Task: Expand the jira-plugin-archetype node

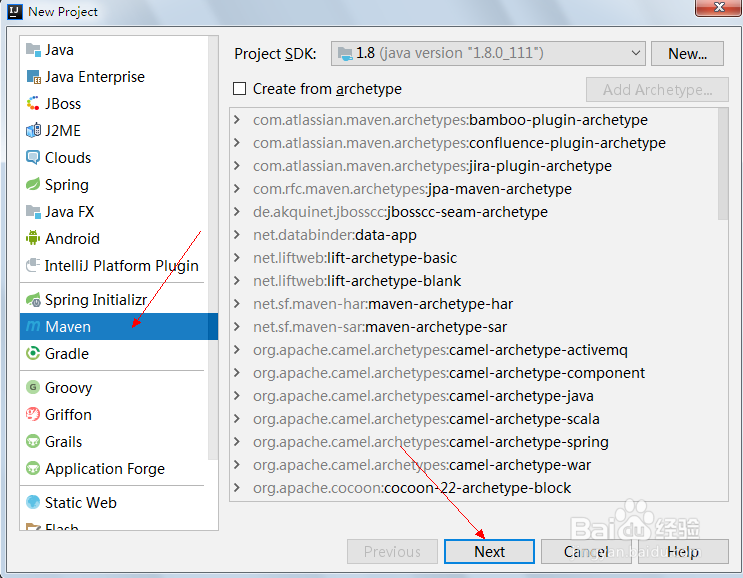Action: [x=237, y=166]
